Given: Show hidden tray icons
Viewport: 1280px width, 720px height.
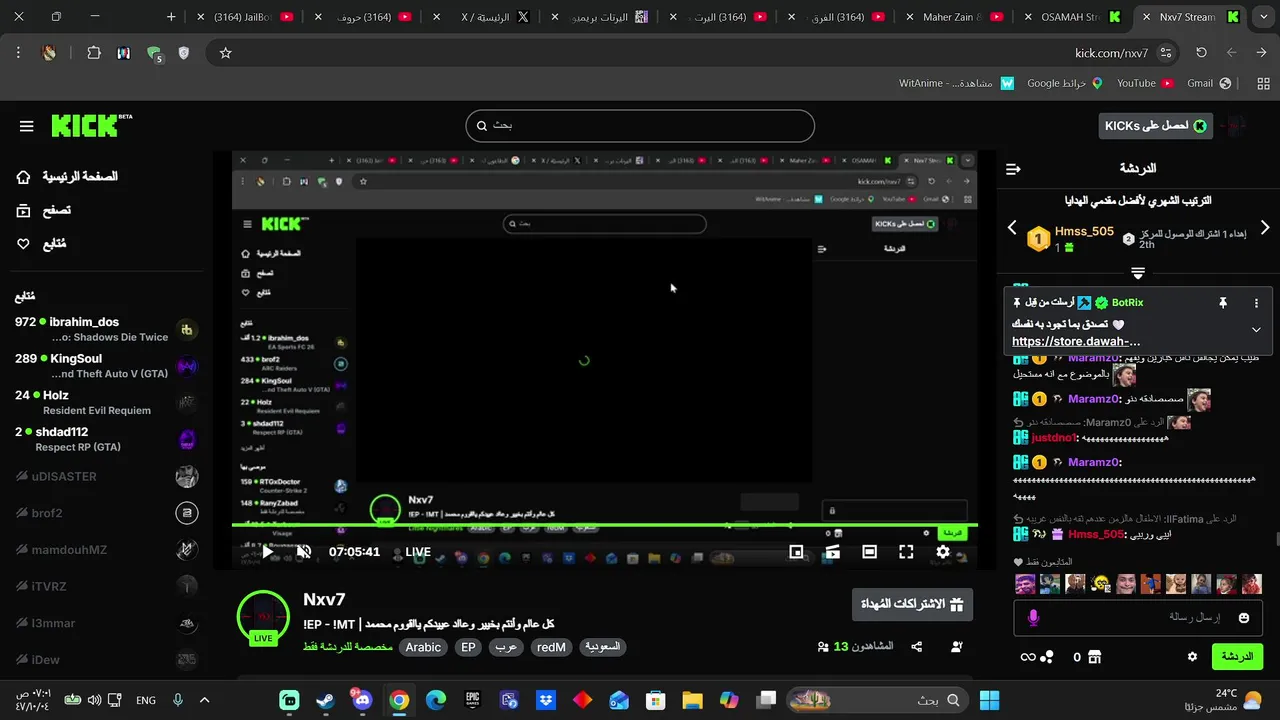Looking at the screenshot, I should point(204,700).
